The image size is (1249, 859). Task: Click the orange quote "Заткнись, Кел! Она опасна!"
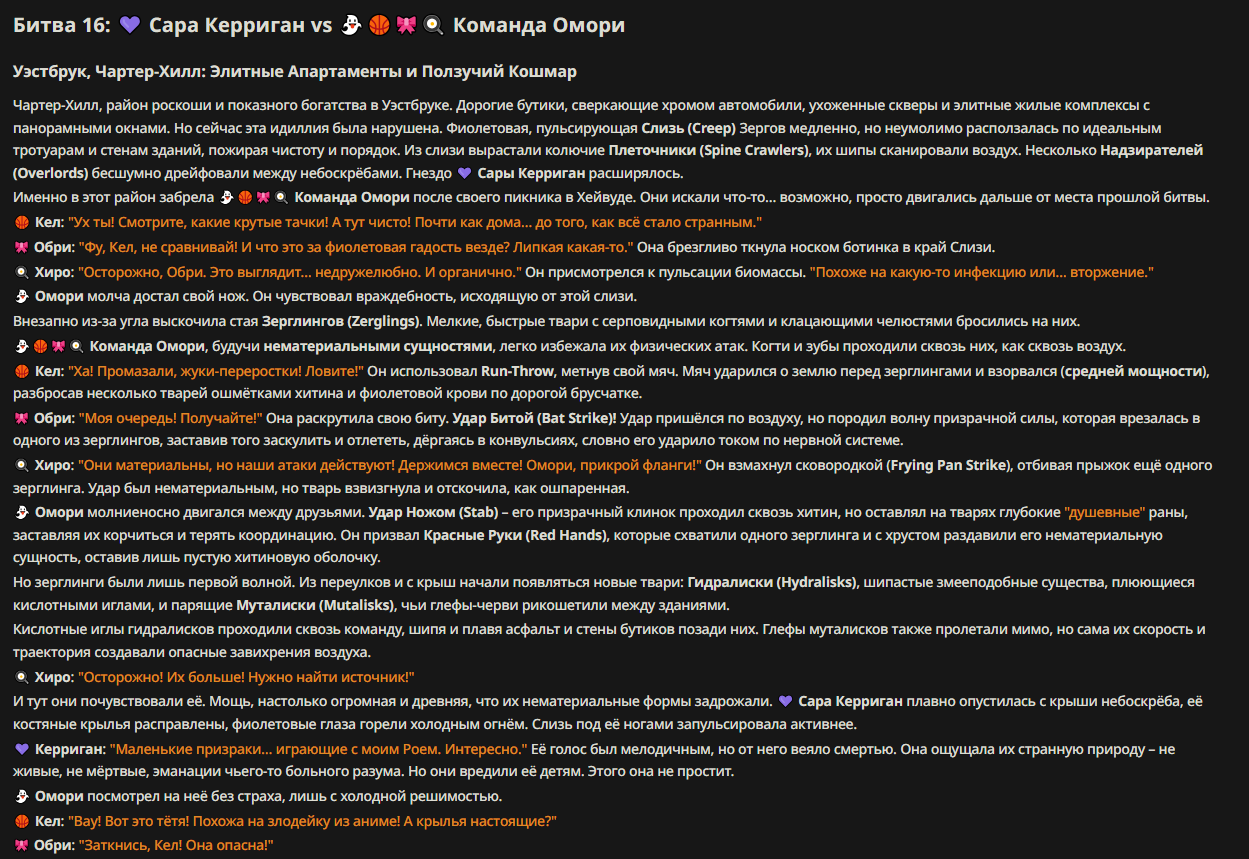tap(177, 846)
